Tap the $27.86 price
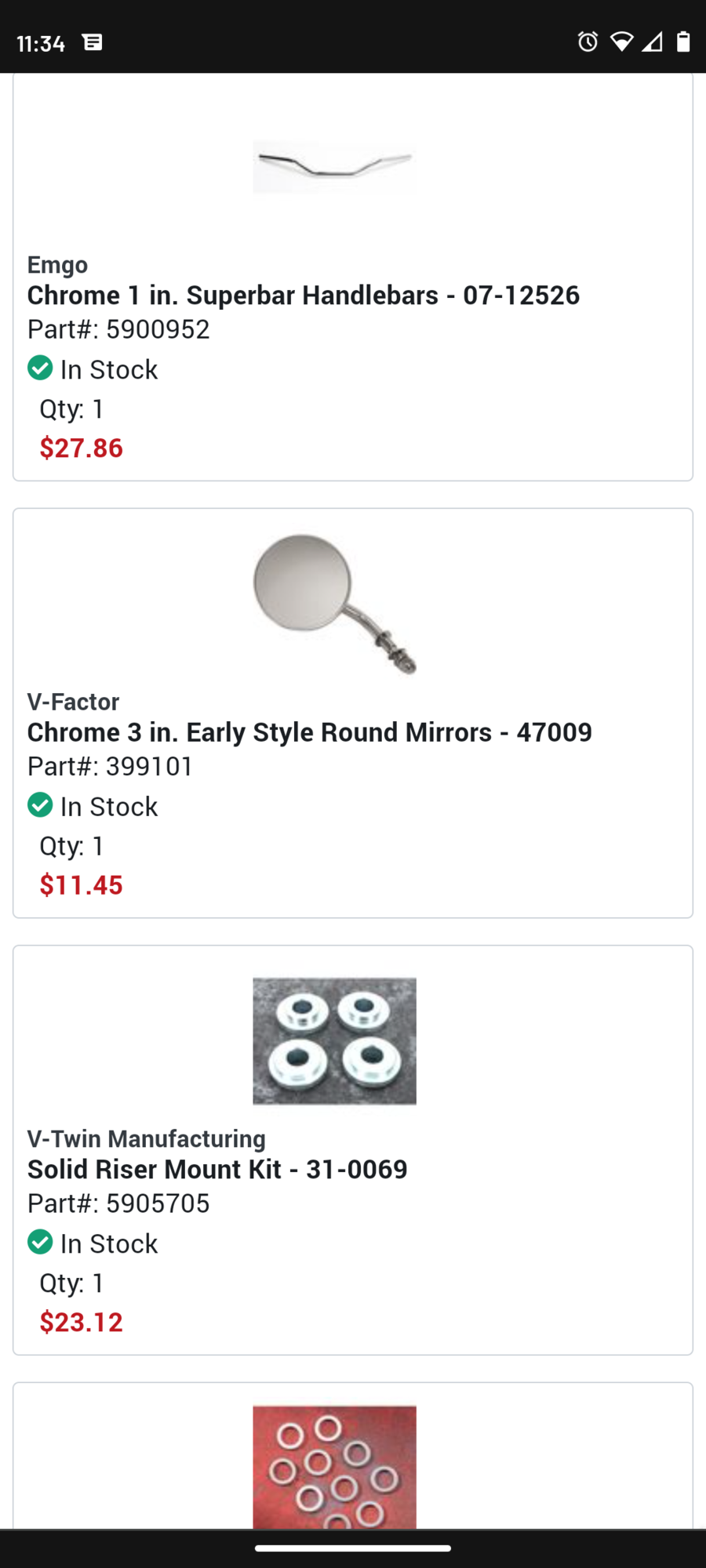 point(82,448)
